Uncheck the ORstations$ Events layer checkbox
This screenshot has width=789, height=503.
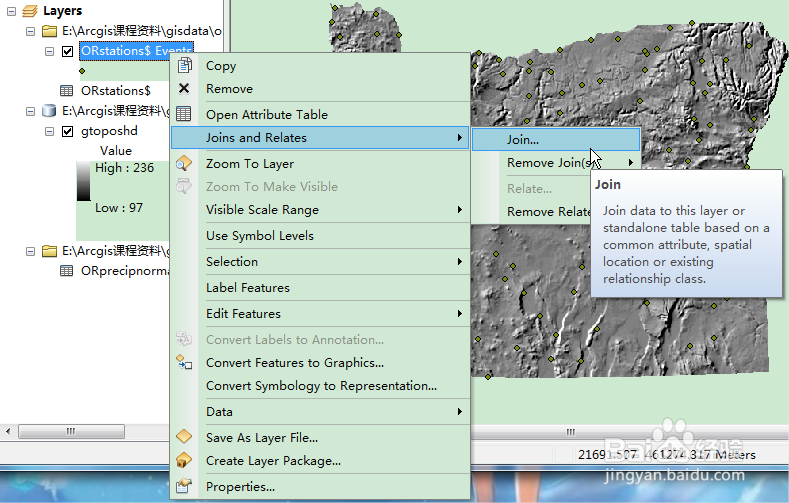pyautogui.click(x=67, y=51)
